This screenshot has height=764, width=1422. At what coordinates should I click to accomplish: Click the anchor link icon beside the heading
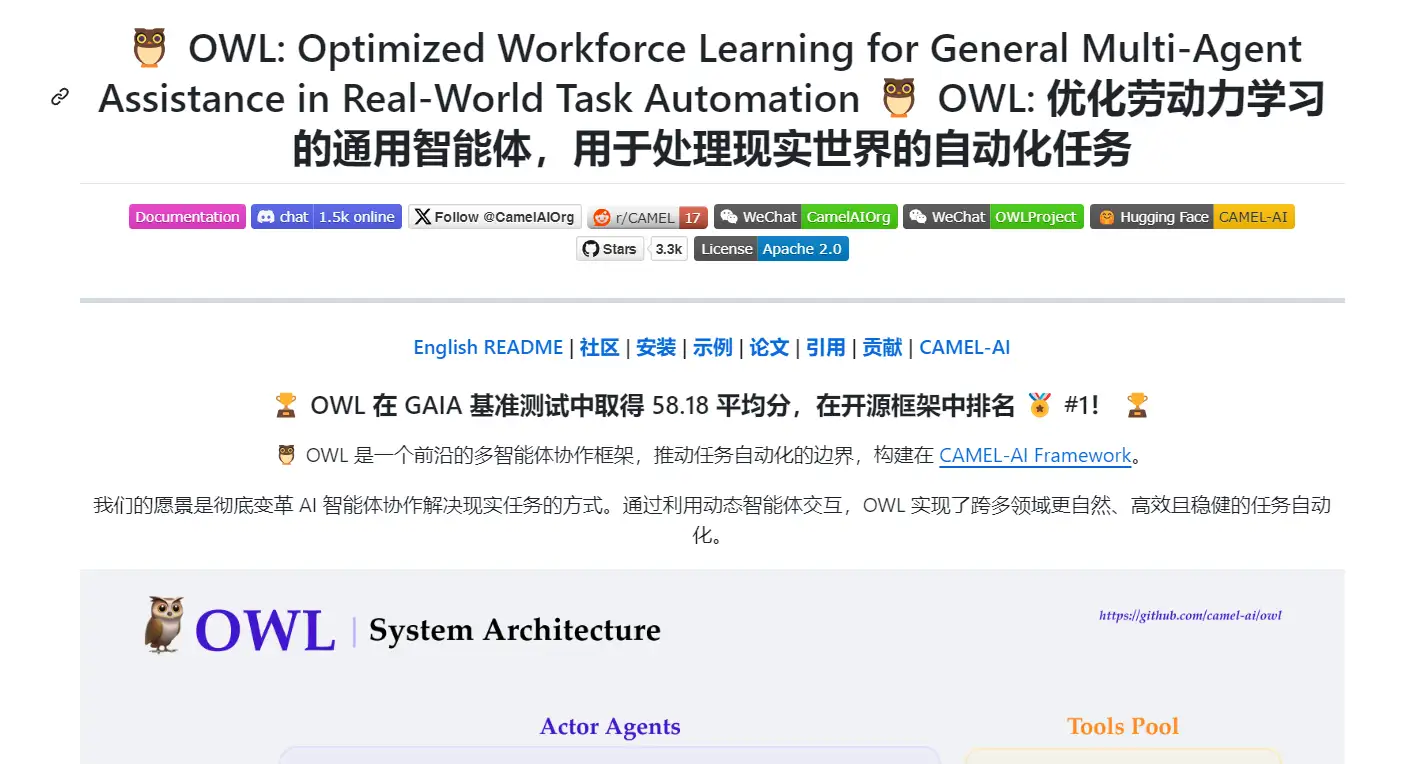click(60, 97)
